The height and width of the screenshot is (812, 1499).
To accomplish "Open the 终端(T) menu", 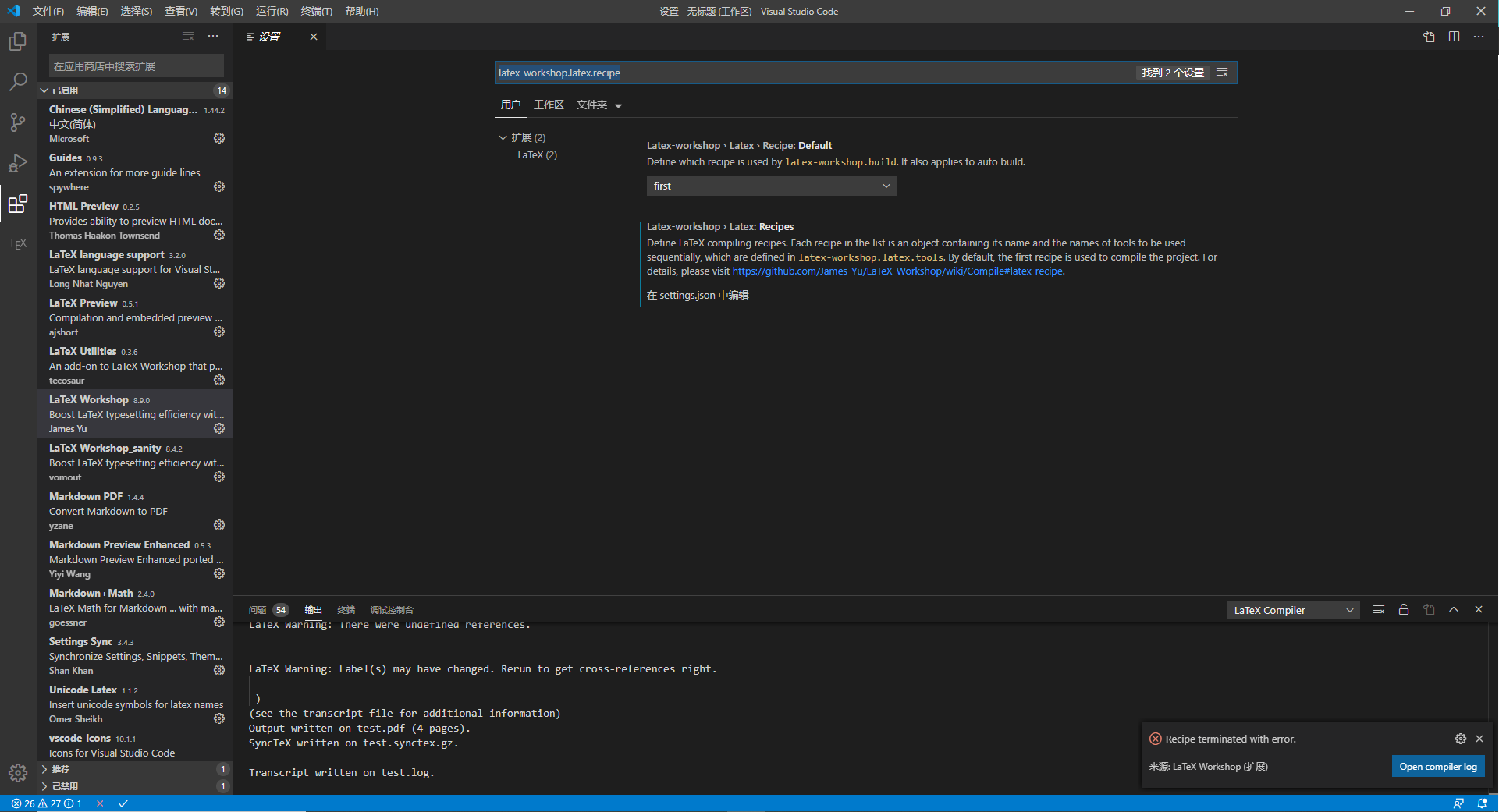I will [x=316, y=11].
